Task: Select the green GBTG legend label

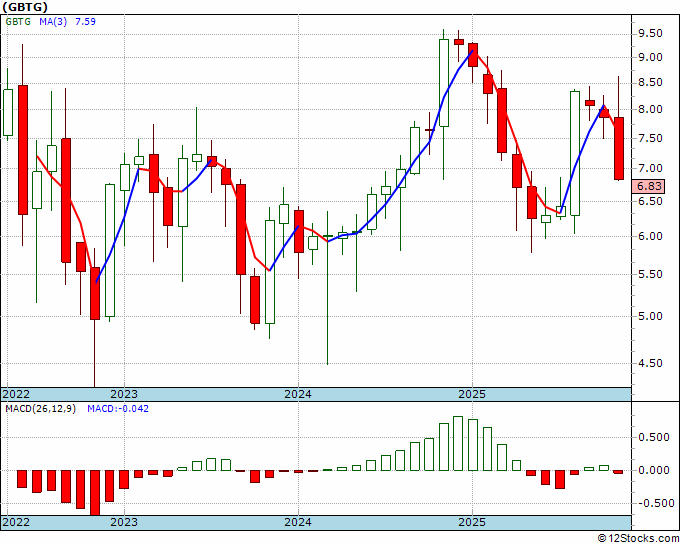Action: (18, 22)
